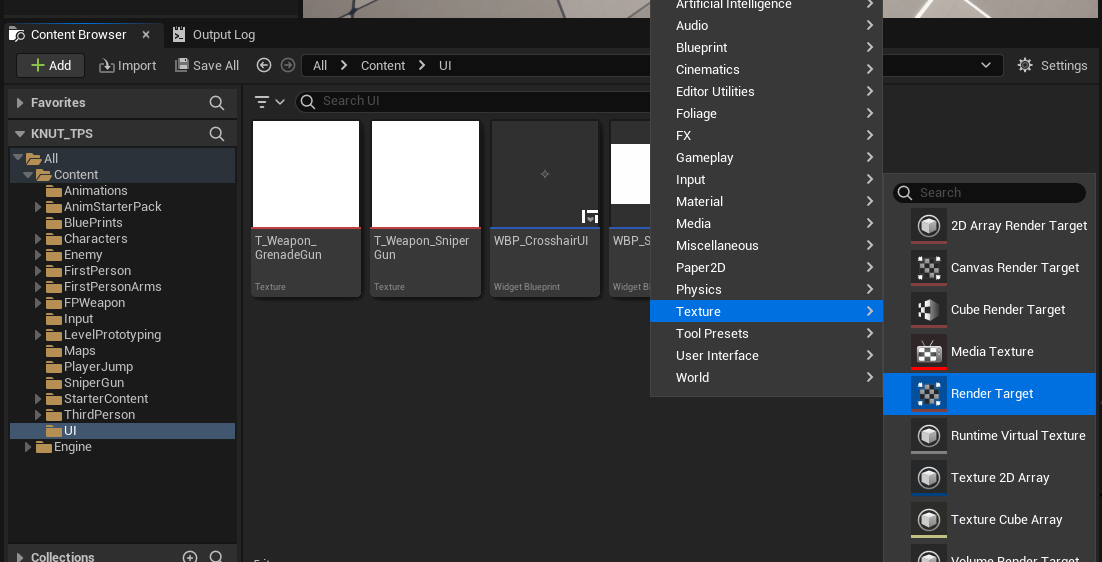Open the World submenu
This screenshot has height=562, width=1102.
pyautogui.click(x=766, y=377)
